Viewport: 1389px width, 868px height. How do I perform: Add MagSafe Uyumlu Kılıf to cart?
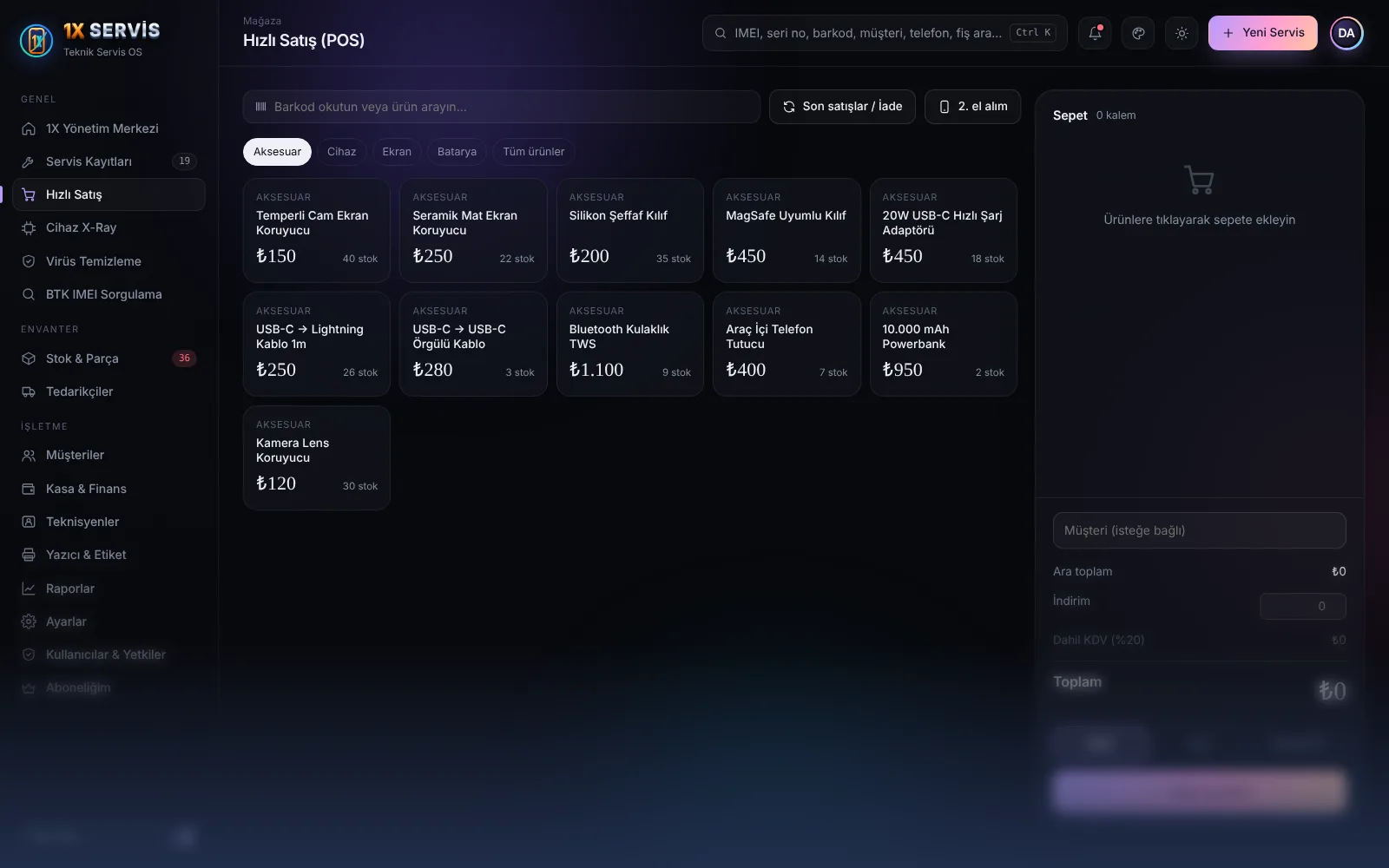[x=787, y=231]
